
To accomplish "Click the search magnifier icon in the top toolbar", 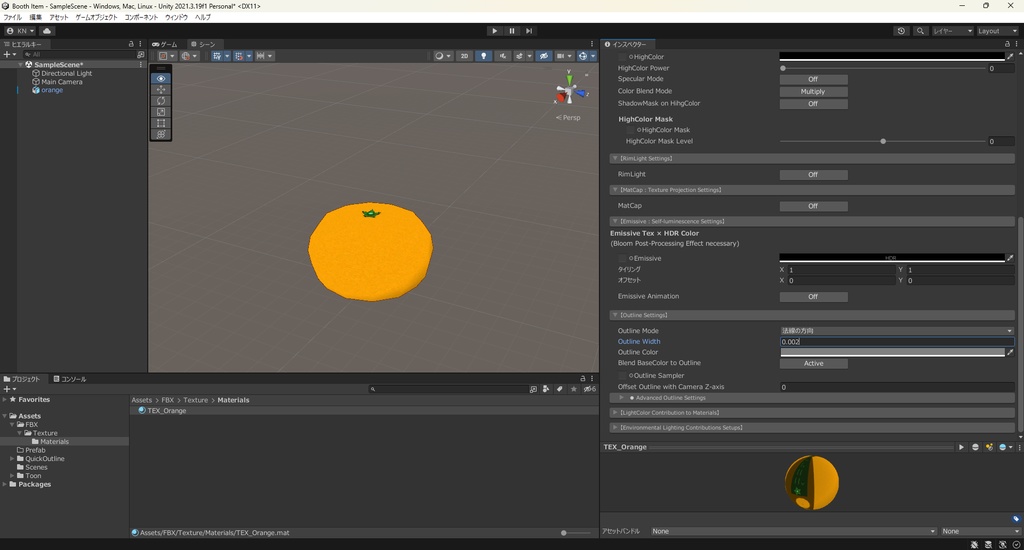I will (920, 31).
